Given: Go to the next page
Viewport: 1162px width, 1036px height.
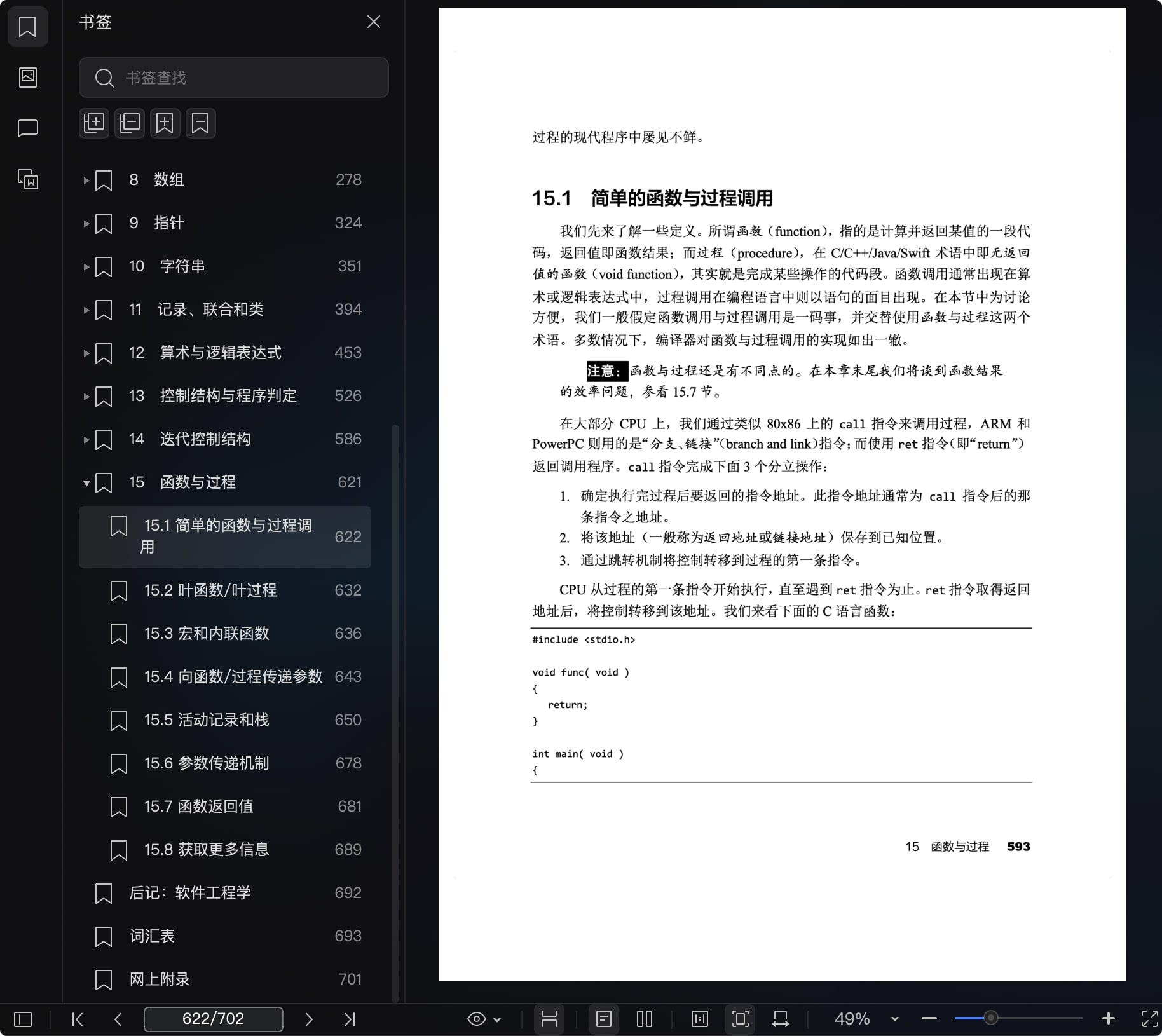Looking at the screenshot, I should pos(309,1019).
